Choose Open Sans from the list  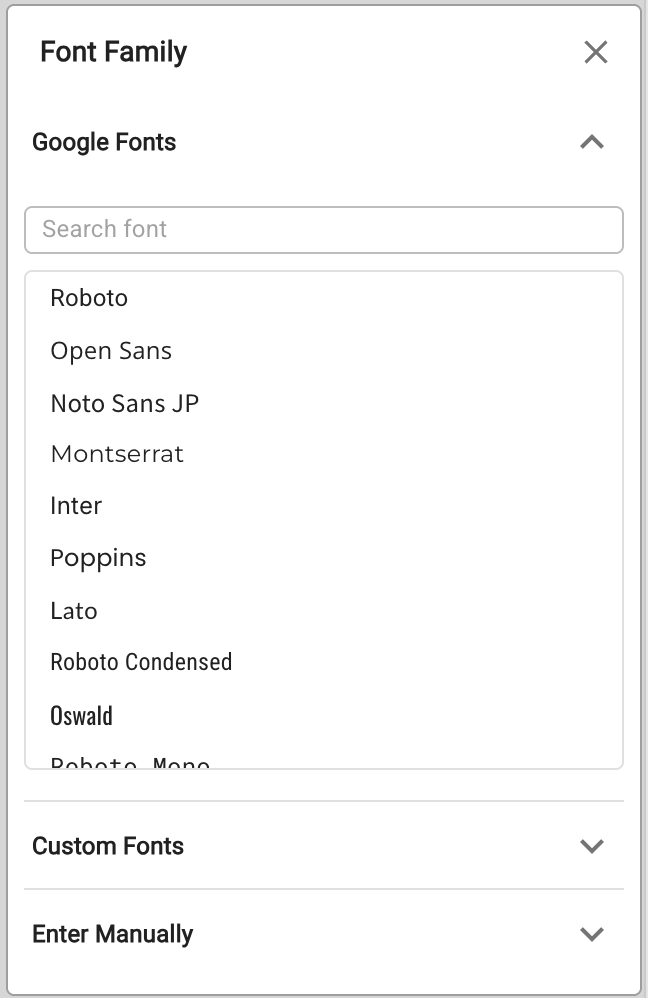pos(111,351)
